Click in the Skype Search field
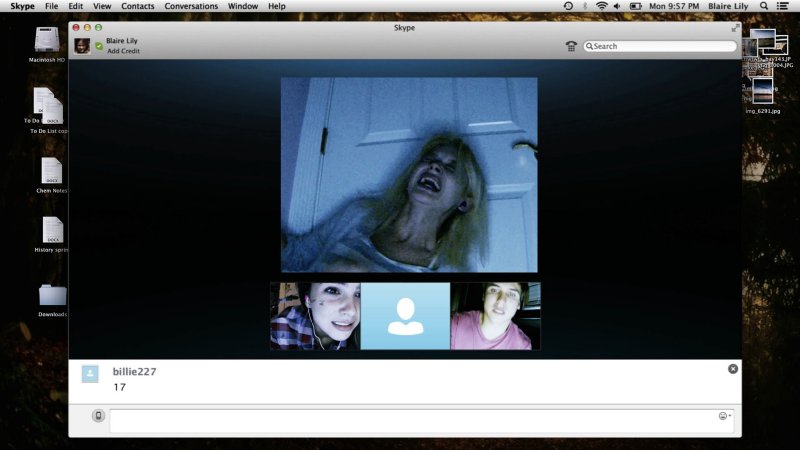 click(x=660, y=46)
